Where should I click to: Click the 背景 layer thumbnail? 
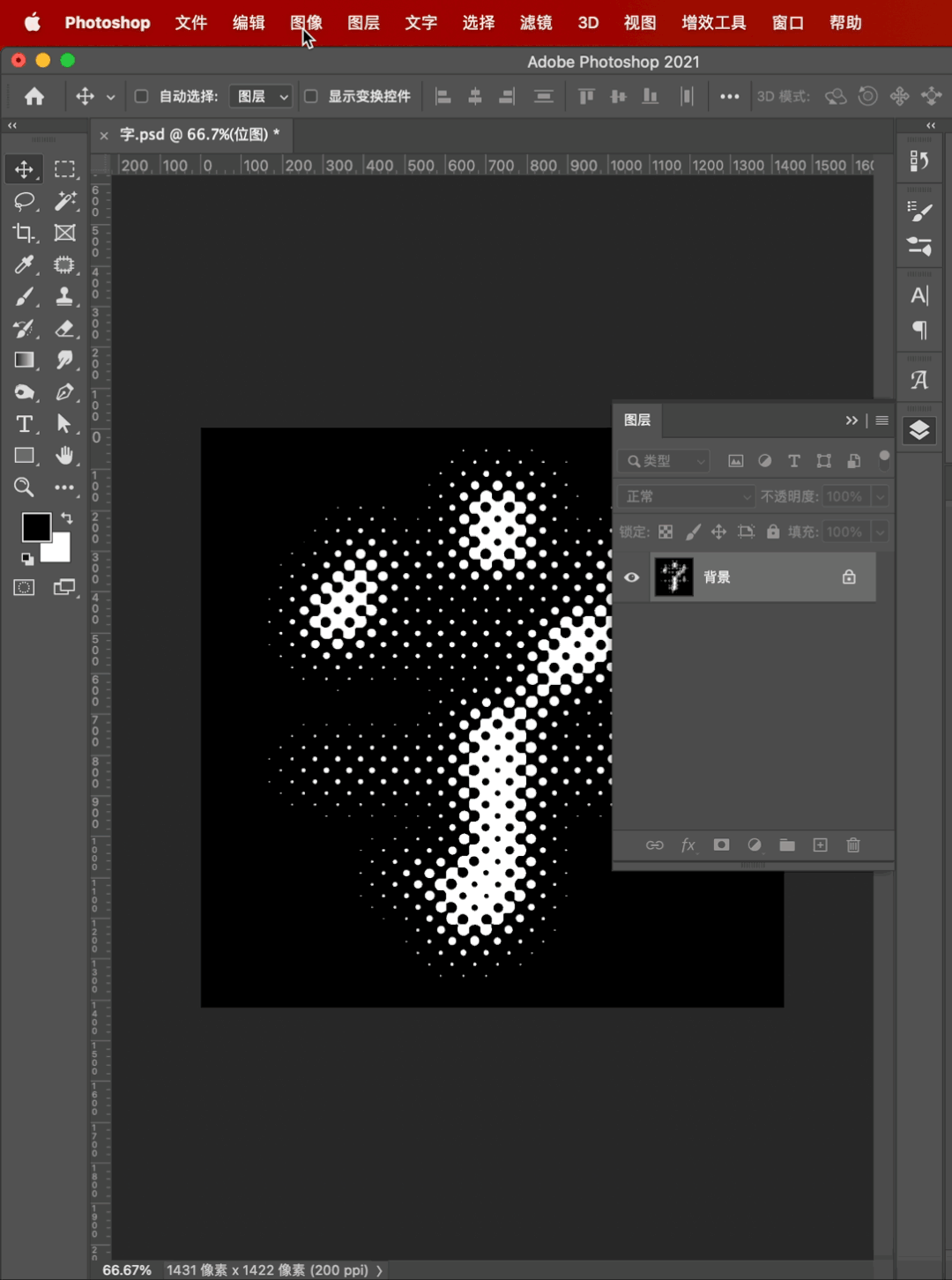pyautogui.click(x=674, y=577)
